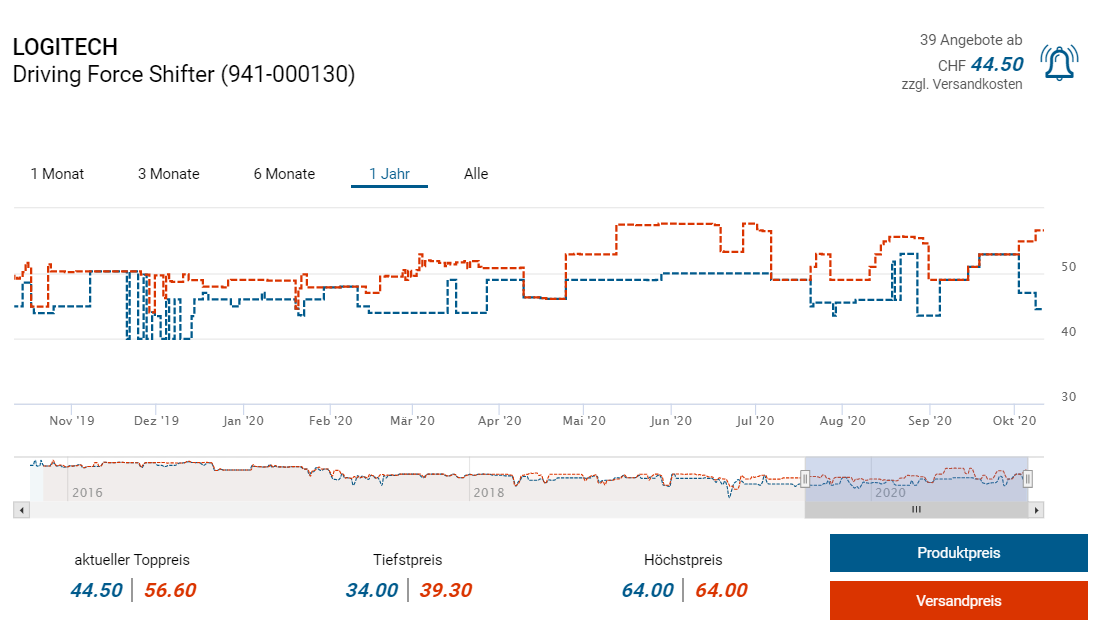
Task: Select the 3 Monate time range
Action: 169,174
